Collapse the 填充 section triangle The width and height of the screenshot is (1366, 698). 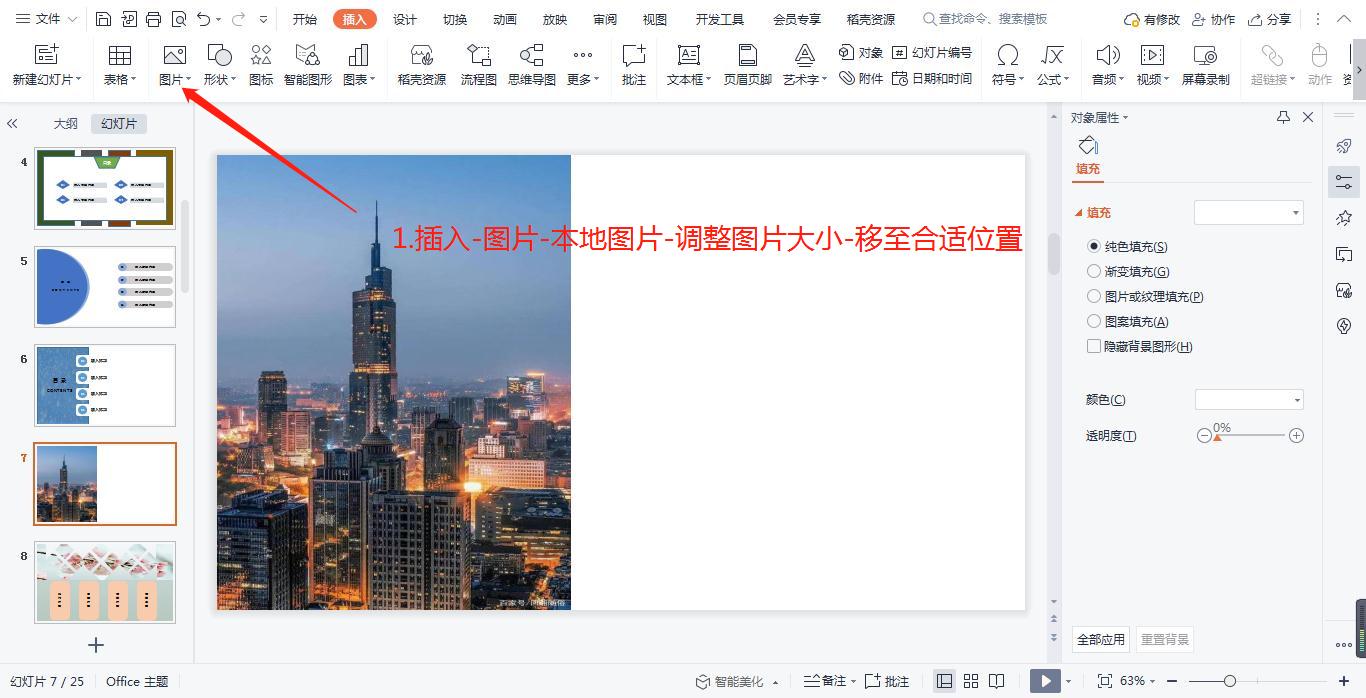1079,213
